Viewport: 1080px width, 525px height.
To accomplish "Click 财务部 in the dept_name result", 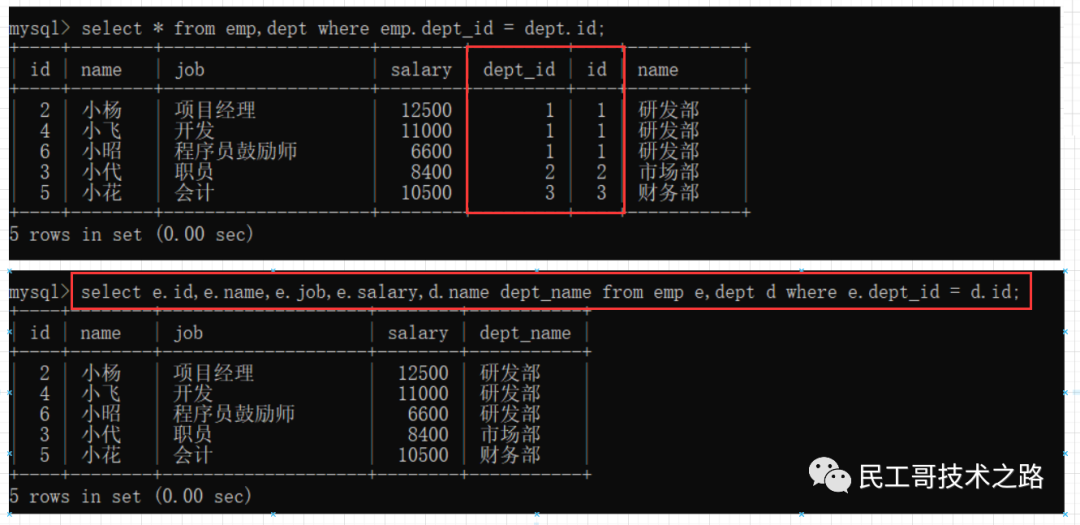I will (510, 455).
